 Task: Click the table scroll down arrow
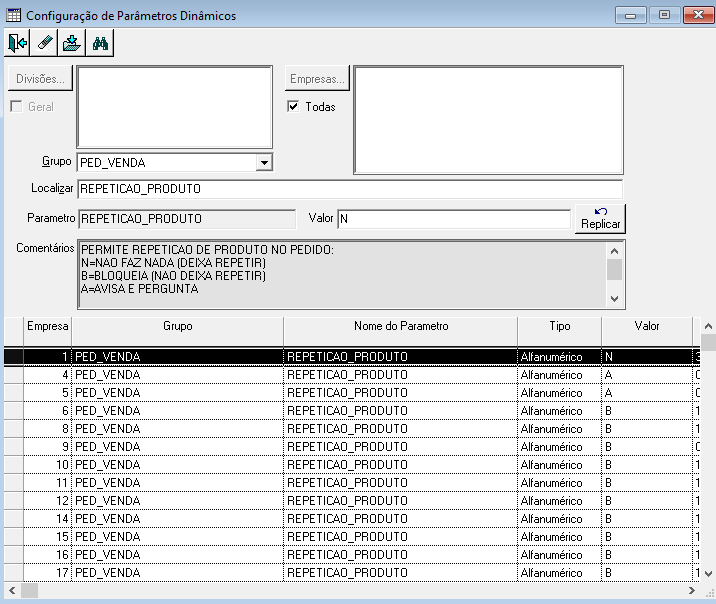point(708,573)
